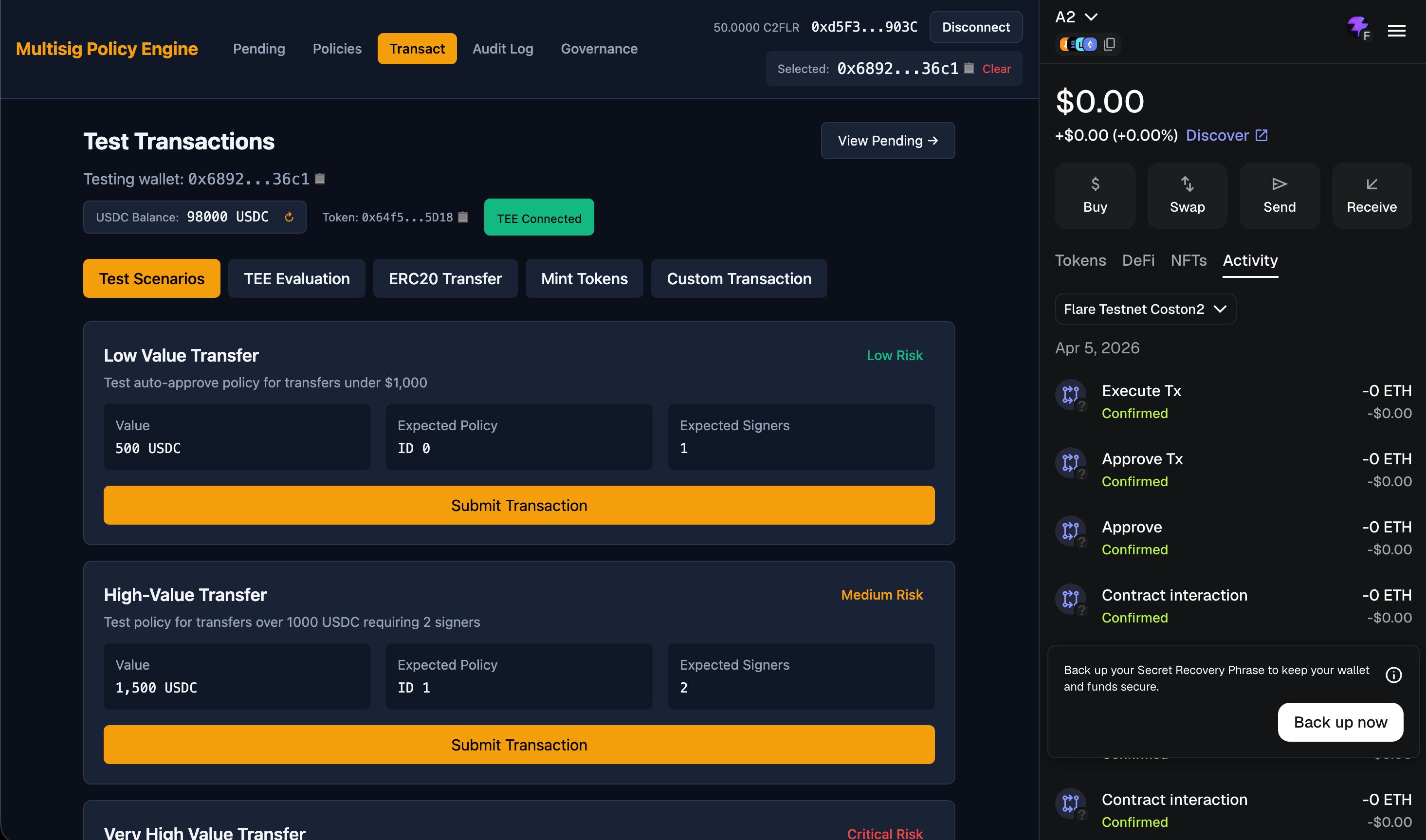This screenshot has width=1426, height=840.
Task: Open the Audit Log nav tab
Action: (503, 49)
